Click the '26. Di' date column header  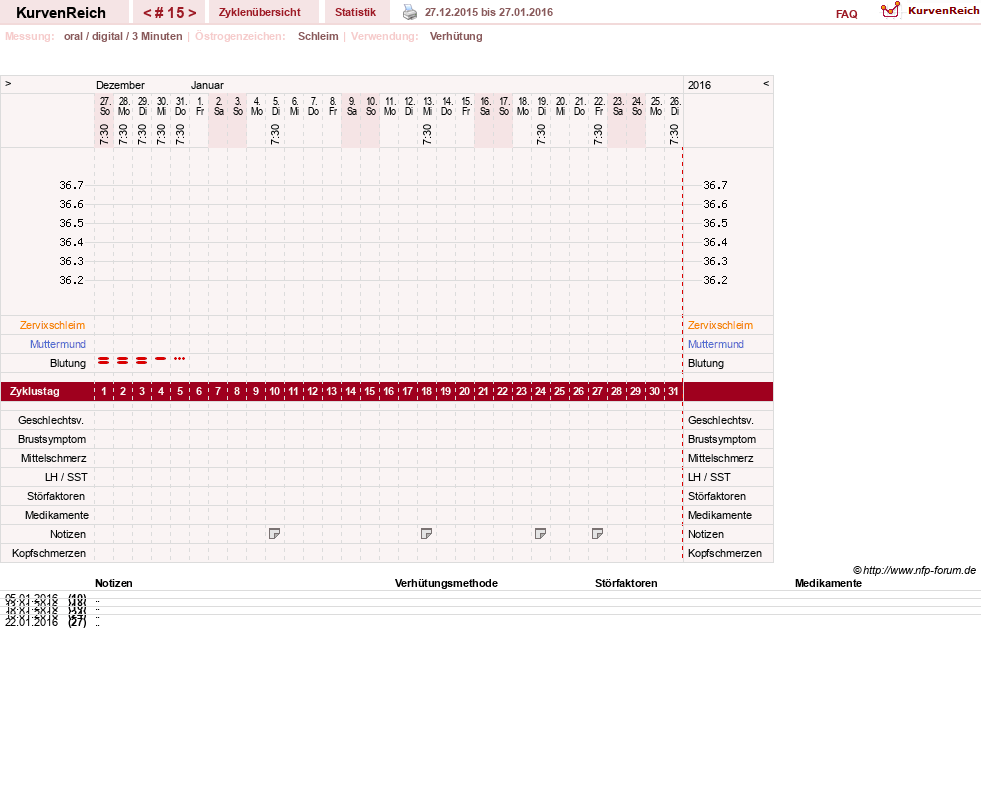tap(674, 106)
